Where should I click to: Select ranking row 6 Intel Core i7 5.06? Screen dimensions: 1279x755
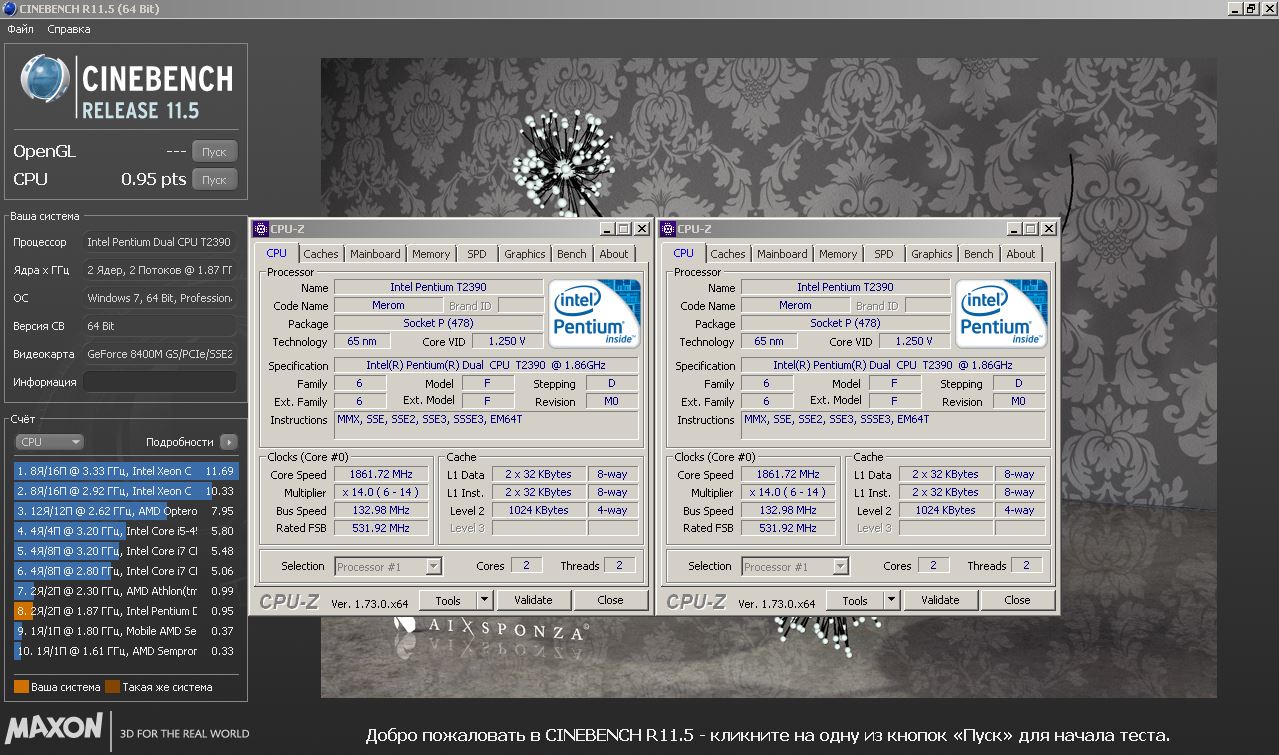pos(125,571)
